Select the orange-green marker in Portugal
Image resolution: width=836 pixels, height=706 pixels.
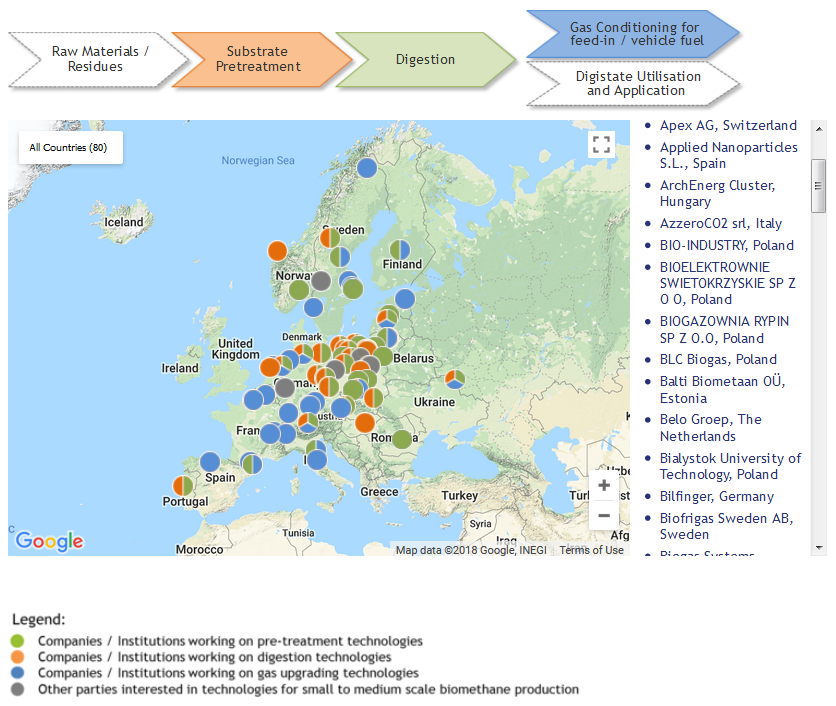[183, 486]
